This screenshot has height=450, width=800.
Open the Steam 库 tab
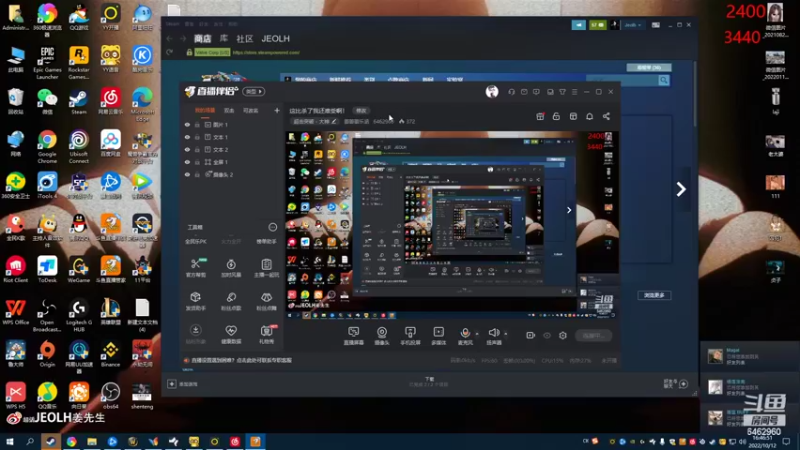224,38
